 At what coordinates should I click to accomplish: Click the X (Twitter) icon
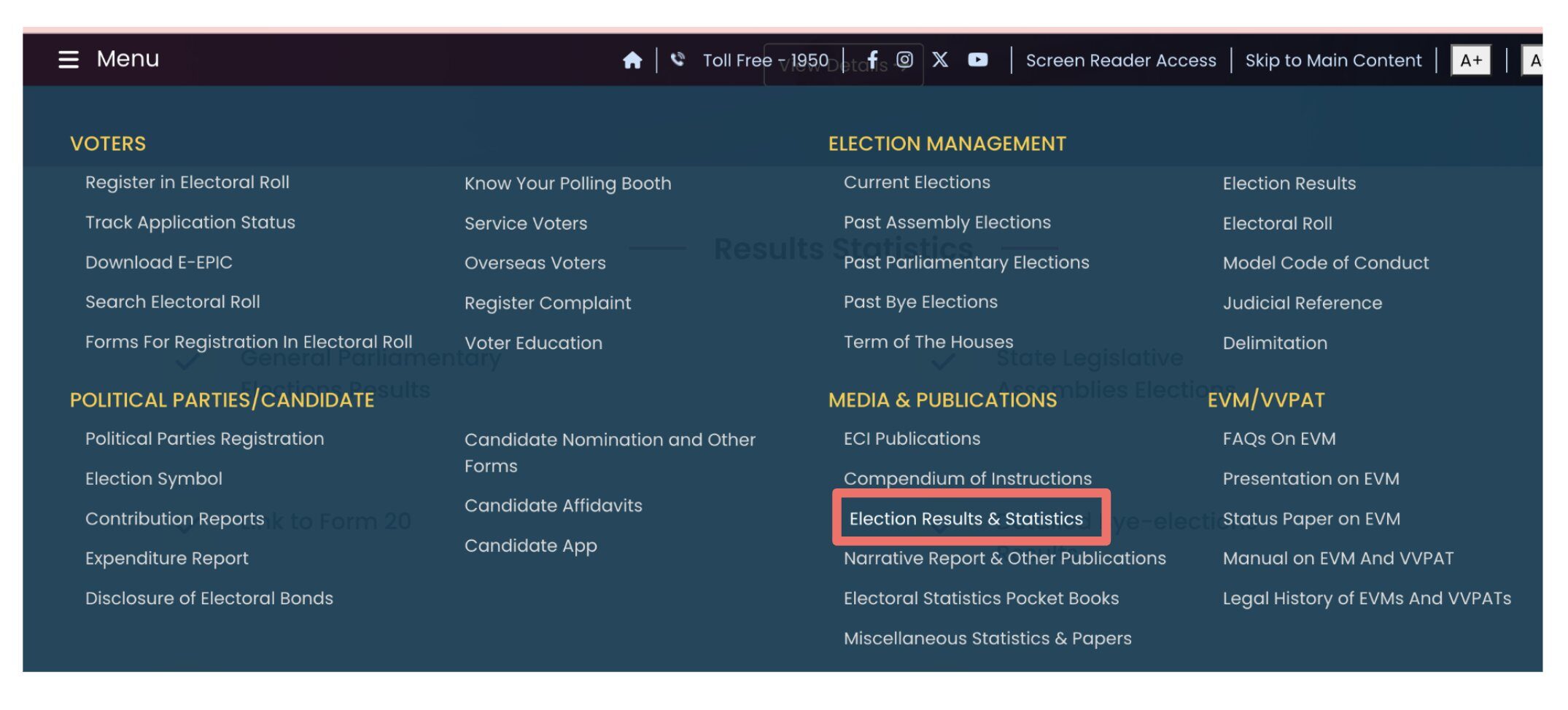(x=940, y=60)
